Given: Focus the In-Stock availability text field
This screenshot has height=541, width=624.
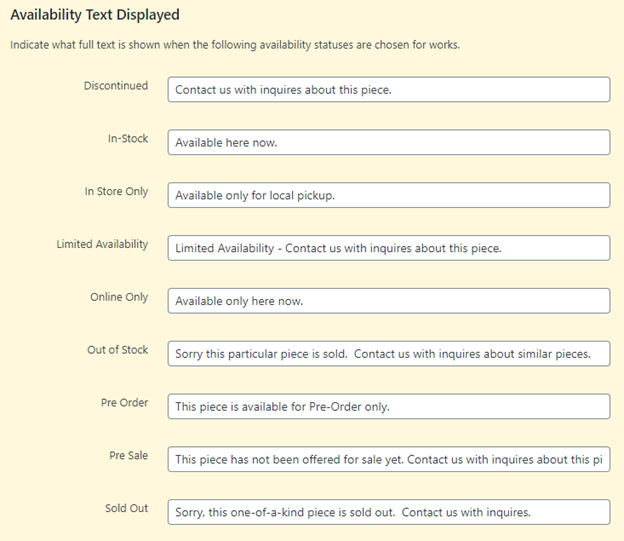Looking at the screenshot, I should point(388,142).
